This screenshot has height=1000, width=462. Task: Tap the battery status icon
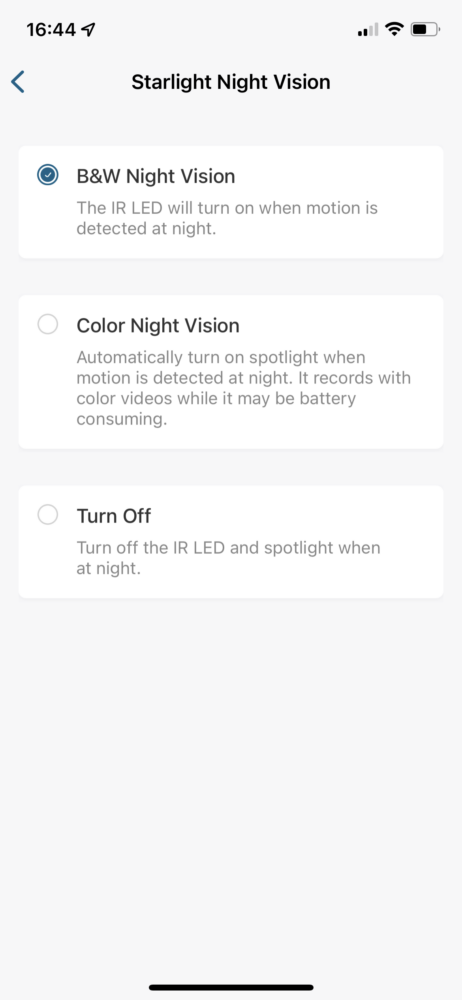[x=425, y=29]
